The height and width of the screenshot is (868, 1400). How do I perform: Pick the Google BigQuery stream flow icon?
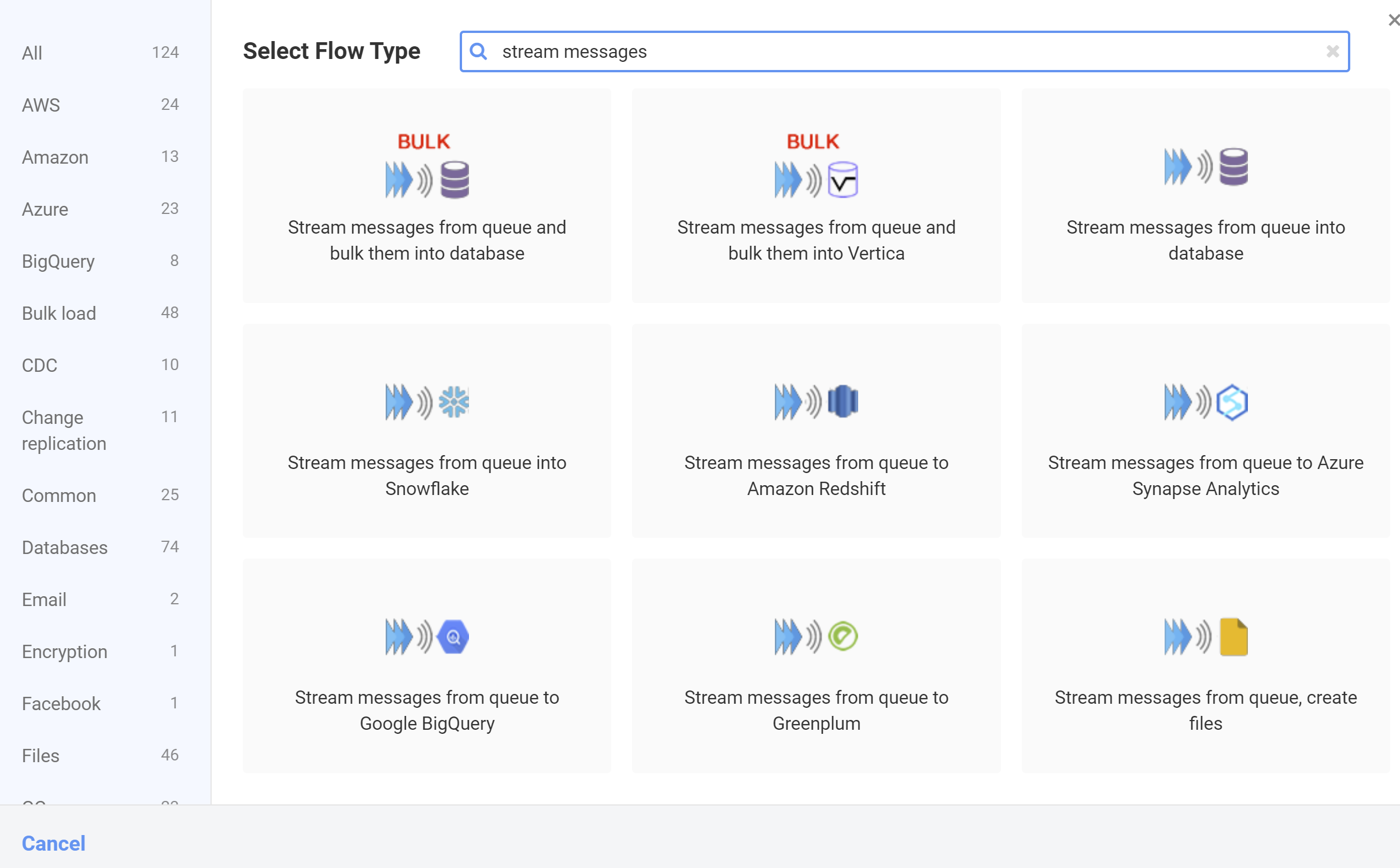click(427, 637)
